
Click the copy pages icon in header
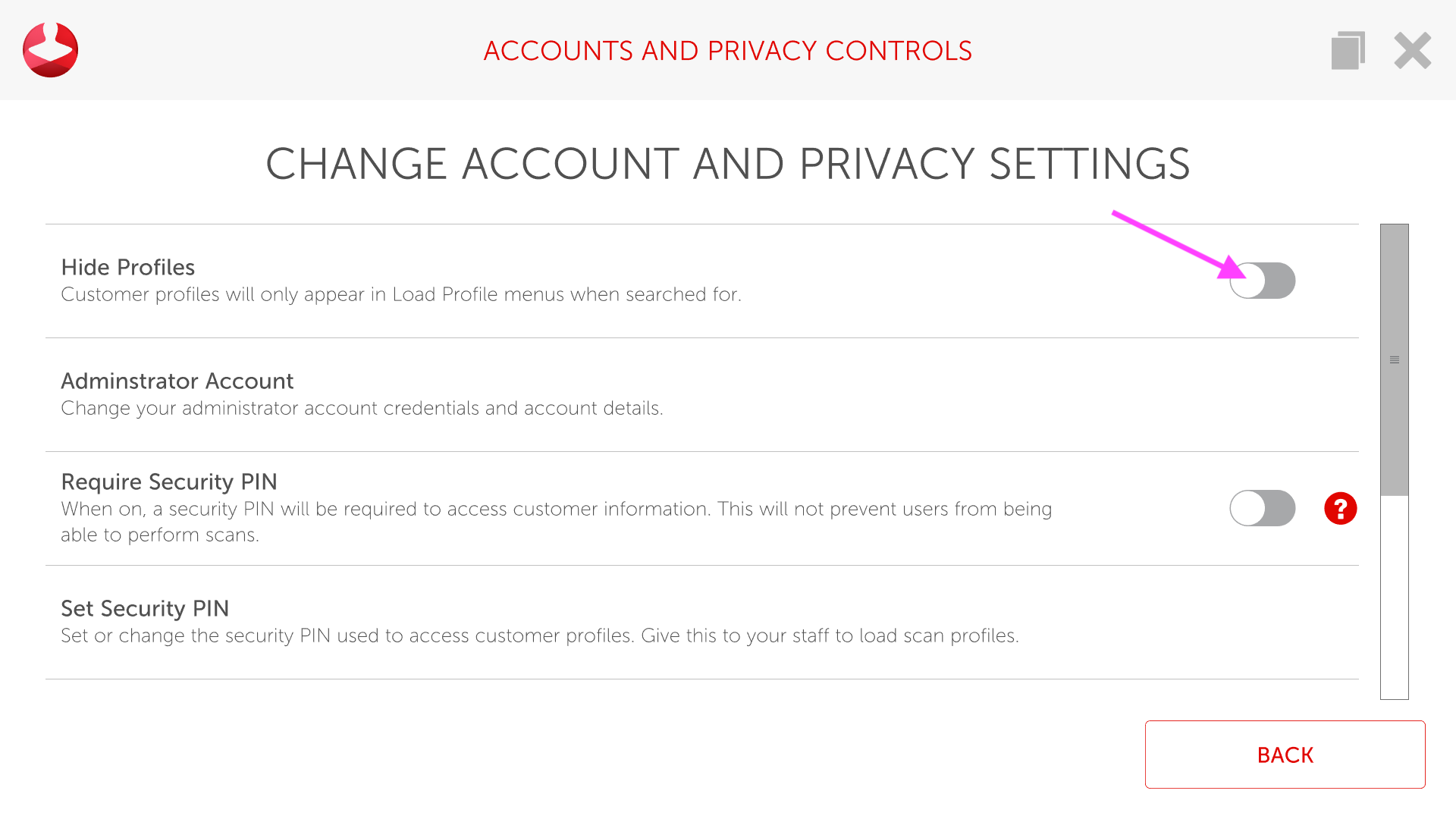[1348, 51]
